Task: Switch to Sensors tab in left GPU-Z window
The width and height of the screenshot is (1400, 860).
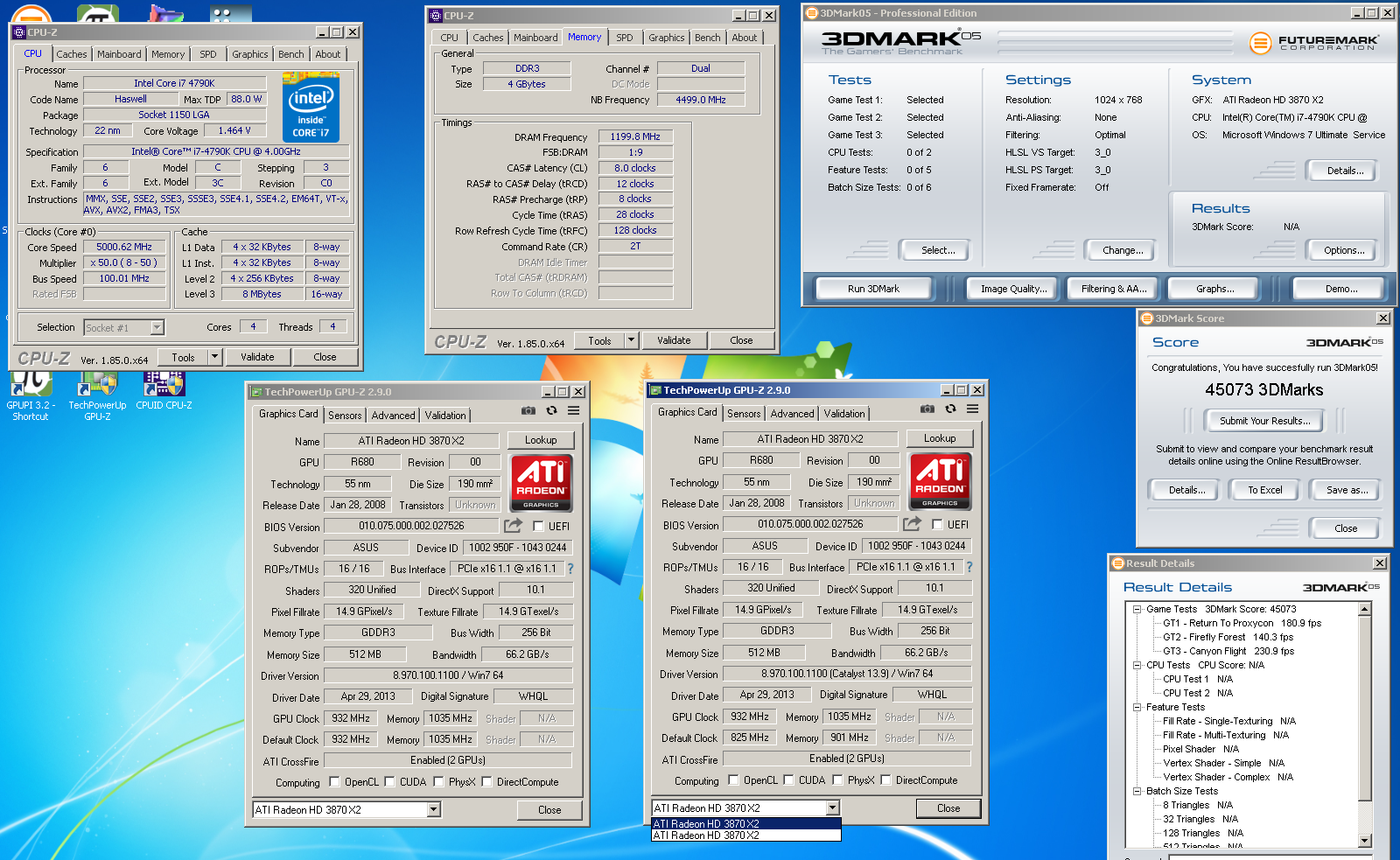Action: (345, 416)
